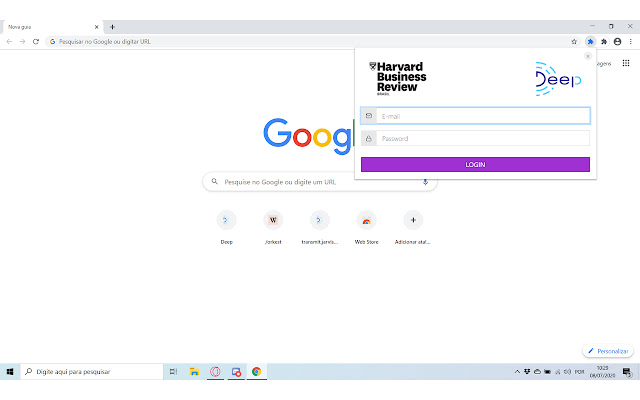Open File Explorer from the taskbar
Image resolution: width=640 pixels, height=400 pixels.
(x=194, y=372)
